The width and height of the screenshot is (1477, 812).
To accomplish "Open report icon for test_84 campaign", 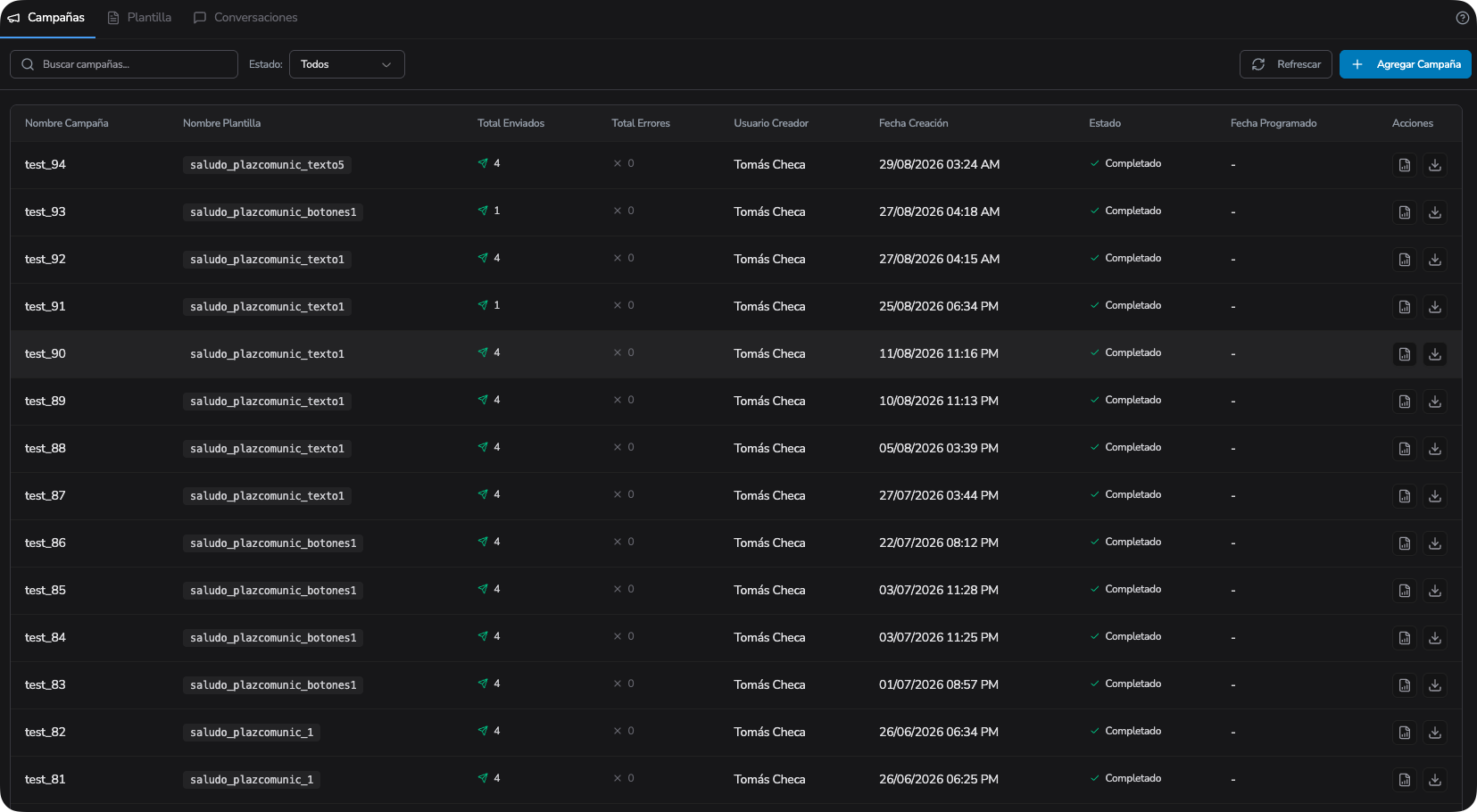I will 1405,638.
